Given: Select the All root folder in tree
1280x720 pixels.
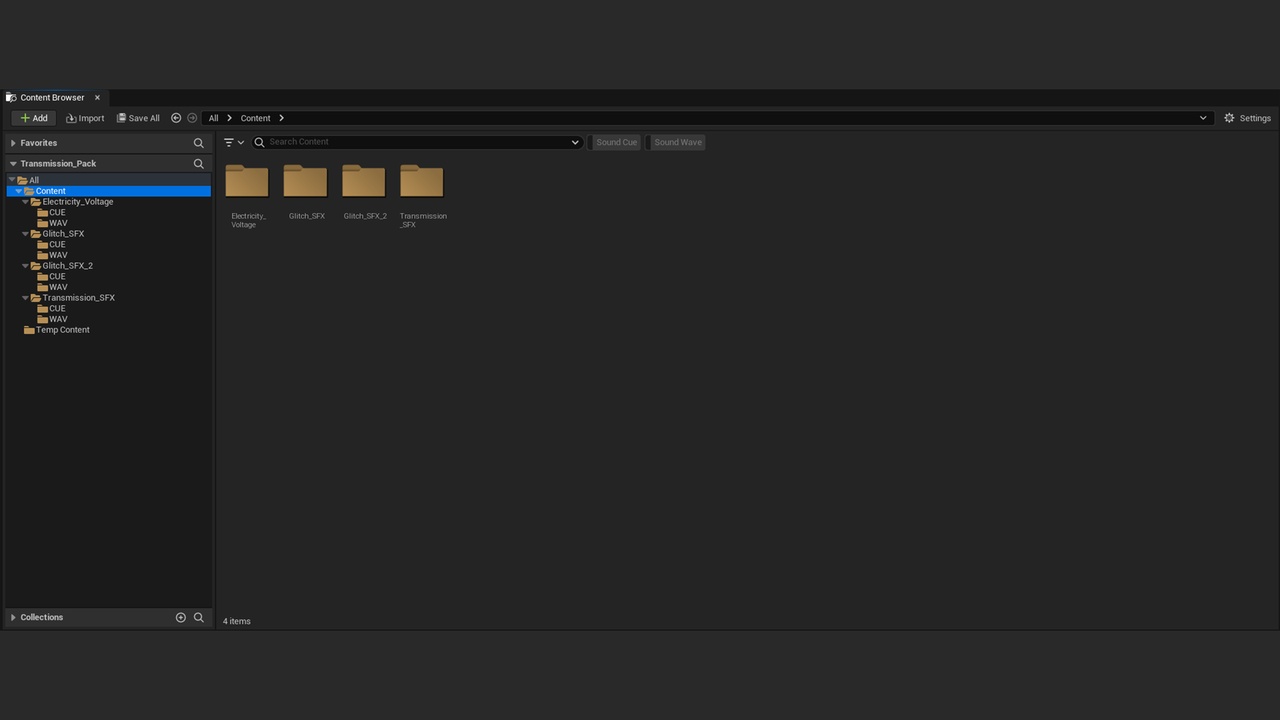Looking at the screenshot, I should [33, 181].
